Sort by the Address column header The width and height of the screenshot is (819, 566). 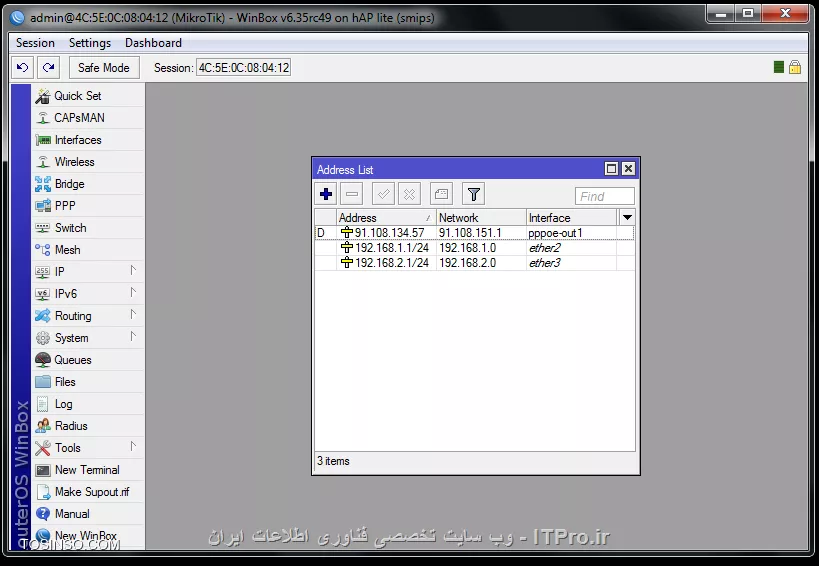pos(386,217)
